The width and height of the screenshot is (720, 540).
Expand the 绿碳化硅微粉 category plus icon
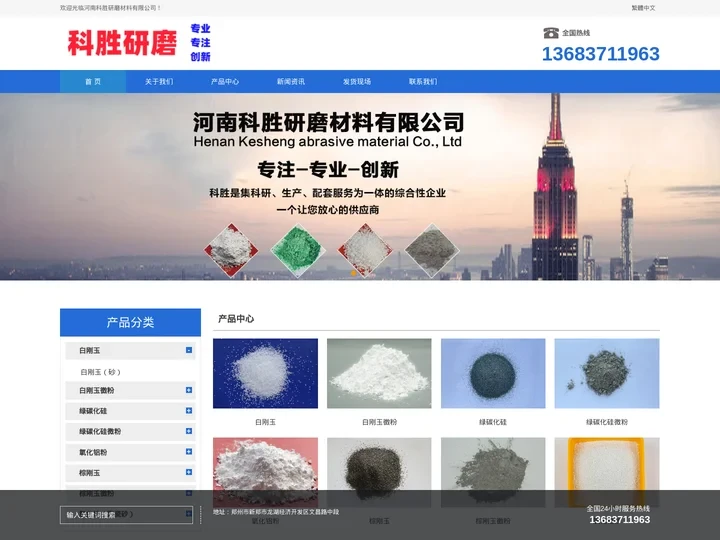(x=189, y=431)
